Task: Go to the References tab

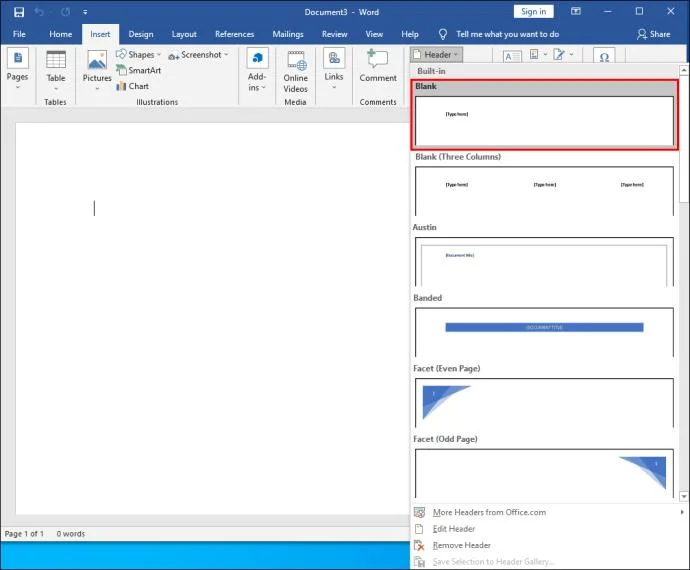Action: tap(235, 34)
